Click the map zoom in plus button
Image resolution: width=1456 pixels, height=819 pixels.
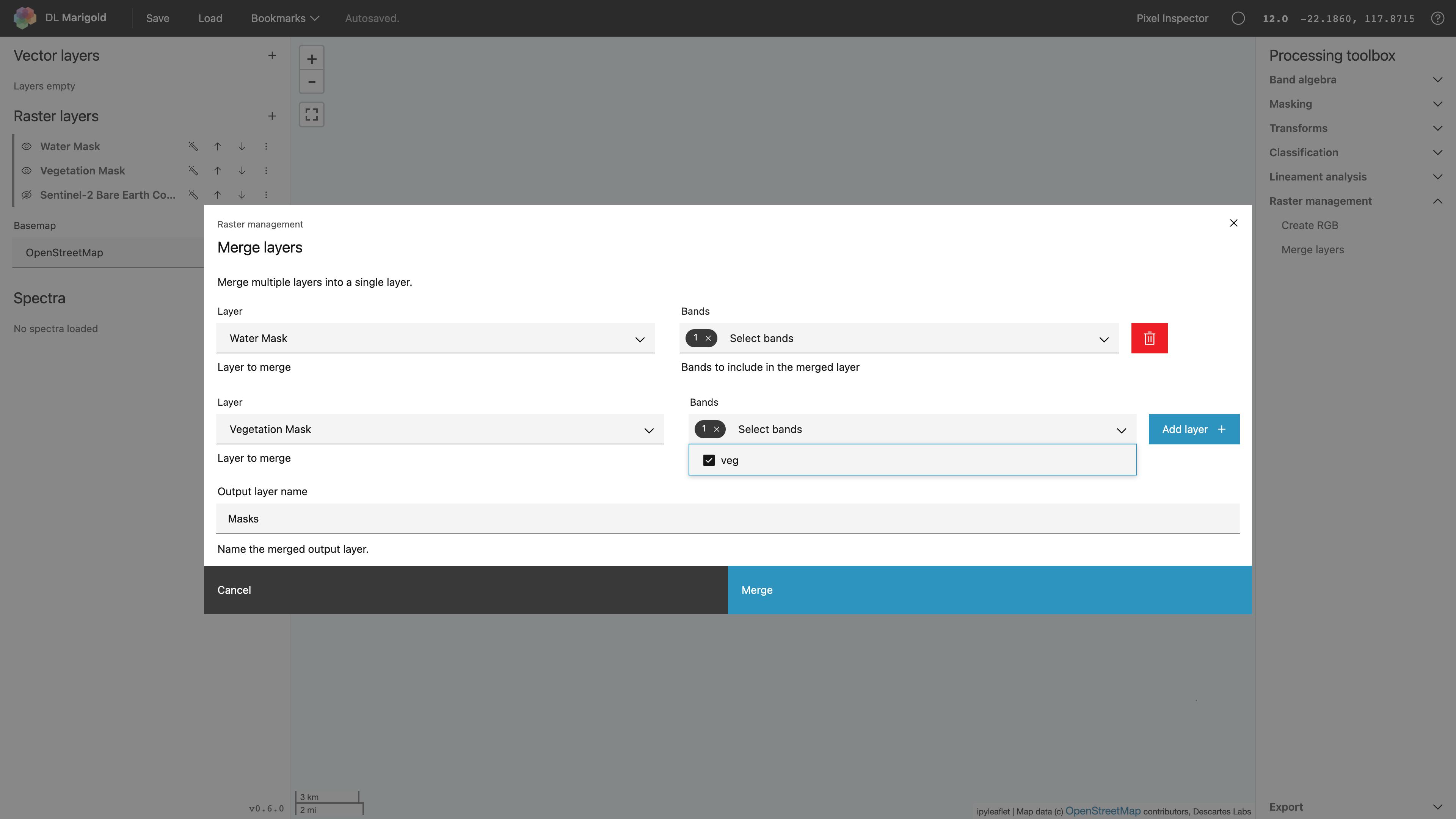point(311,59)
